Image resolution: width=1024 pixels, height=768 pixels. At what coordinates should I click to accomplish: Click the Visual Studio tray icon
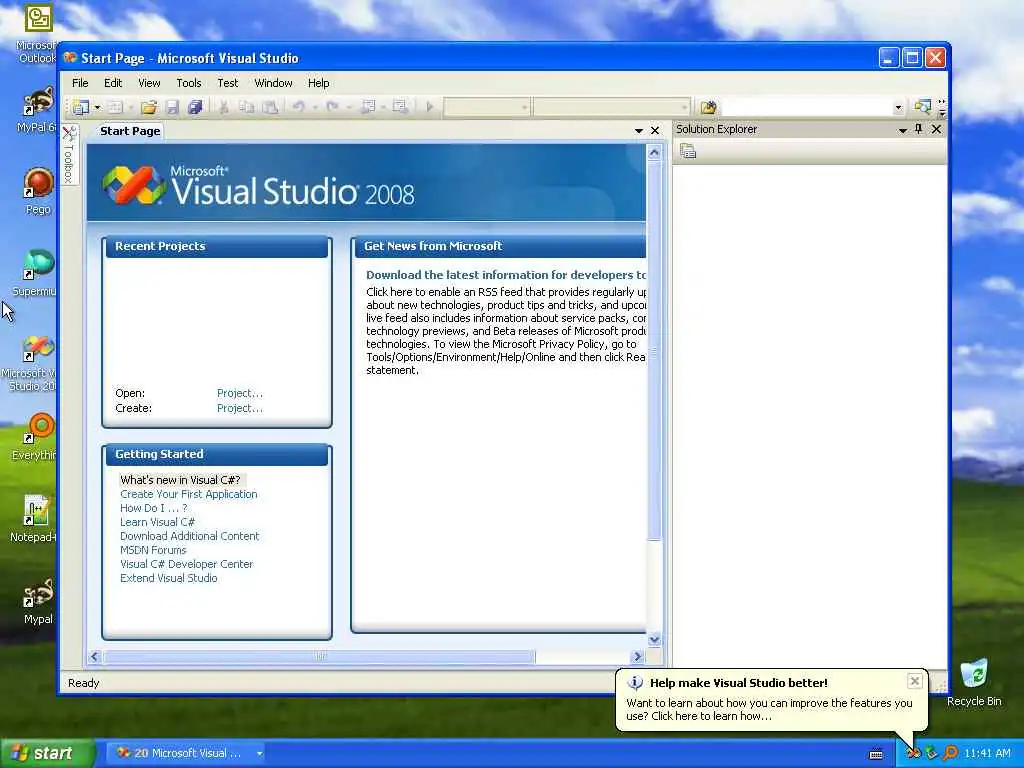click(x=914, y=753)
